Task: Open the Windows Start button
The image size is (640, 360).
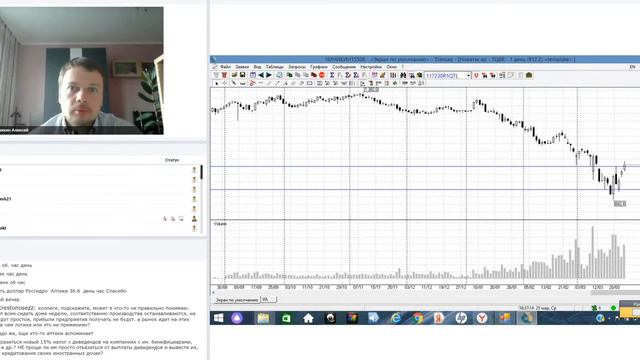Action: click(218, 318)
